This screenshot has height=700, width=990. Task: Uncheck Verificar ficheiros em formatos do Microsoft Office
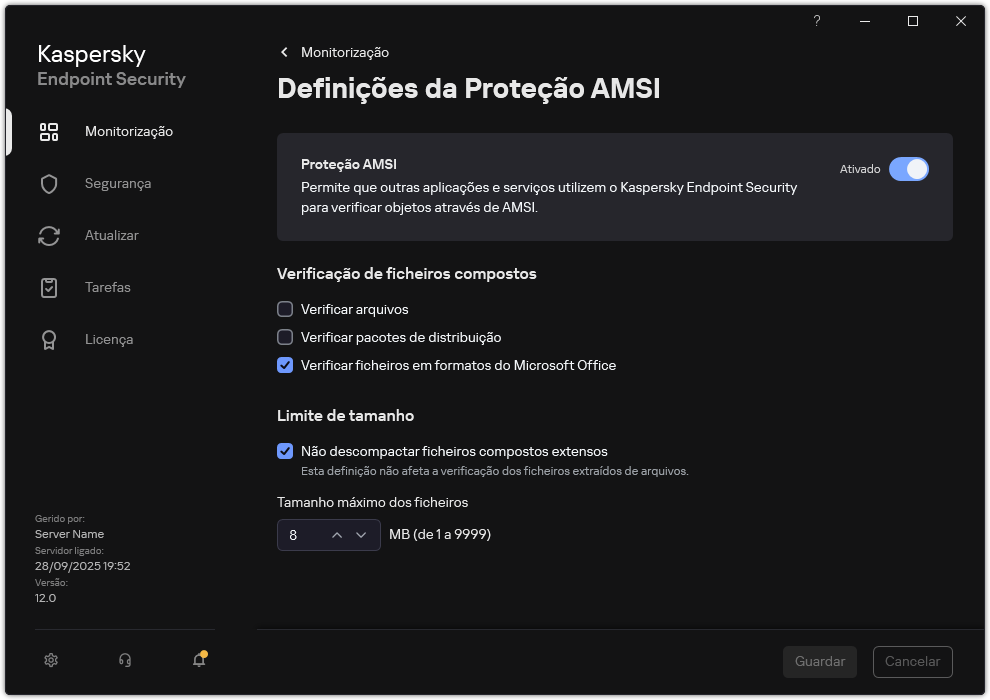(285, 365)
